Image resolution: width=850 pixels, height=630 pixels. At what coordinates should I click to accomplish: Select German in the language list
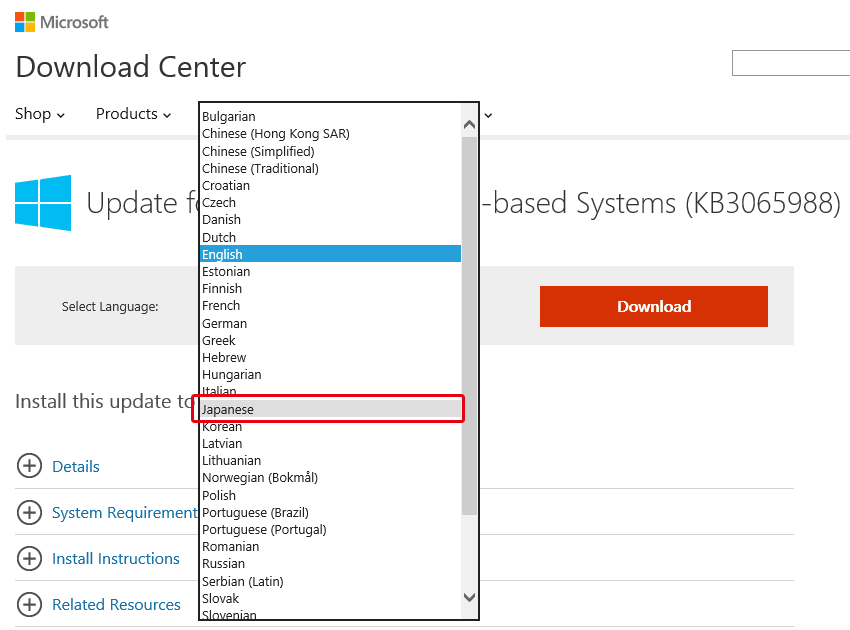[x=331, y=324]
